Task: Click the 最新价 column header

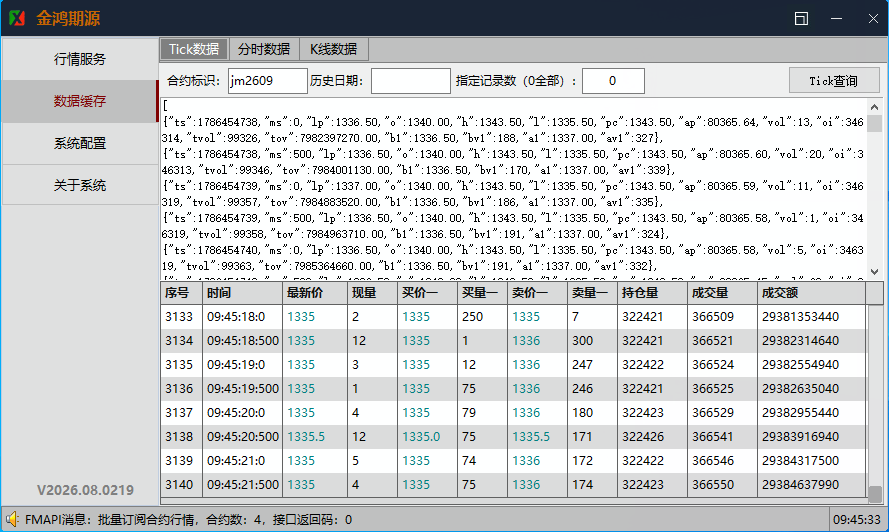Action: pos(315,293)
